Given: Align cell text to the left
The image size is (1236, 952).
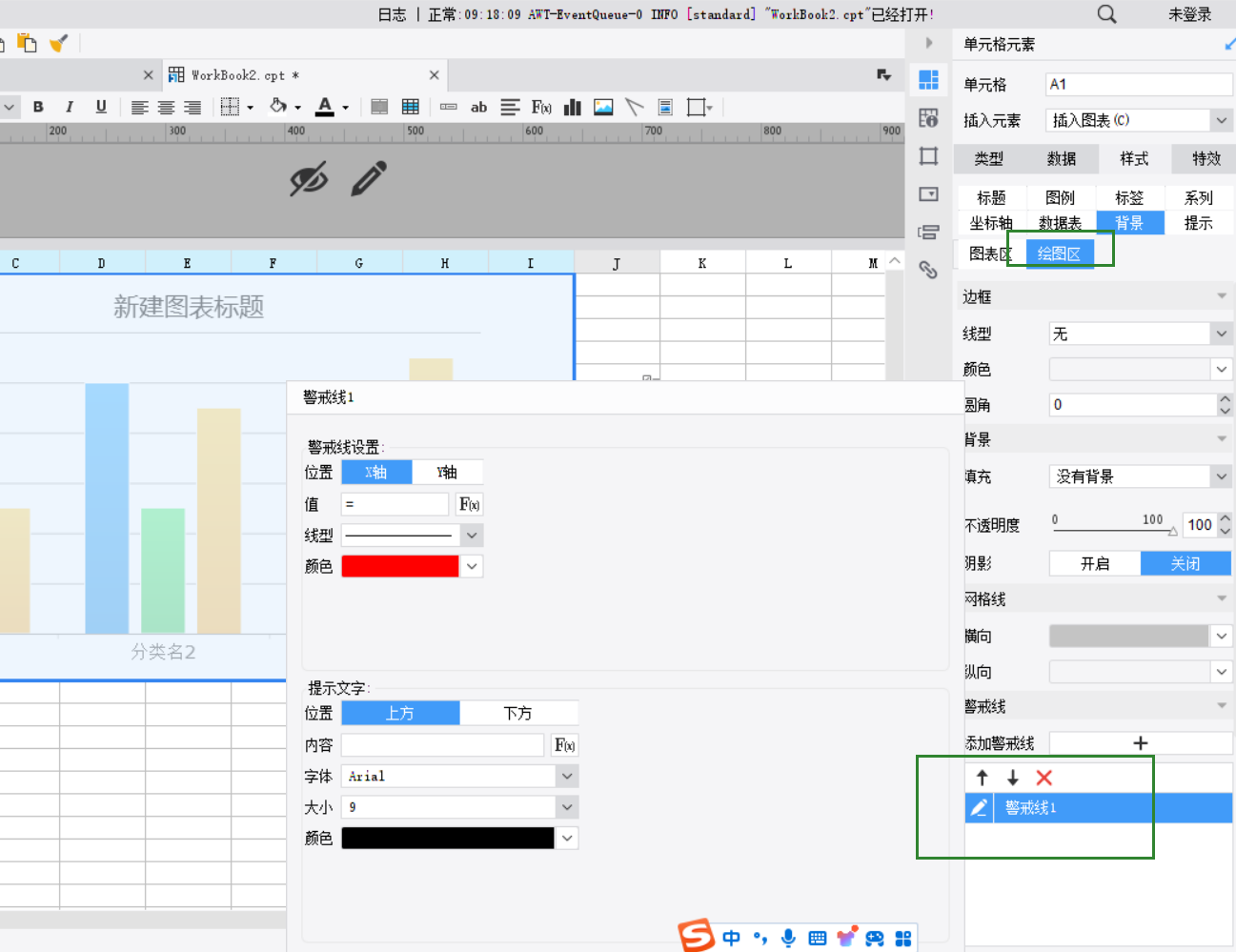Looking at the screenshot, I should point(139,107).
